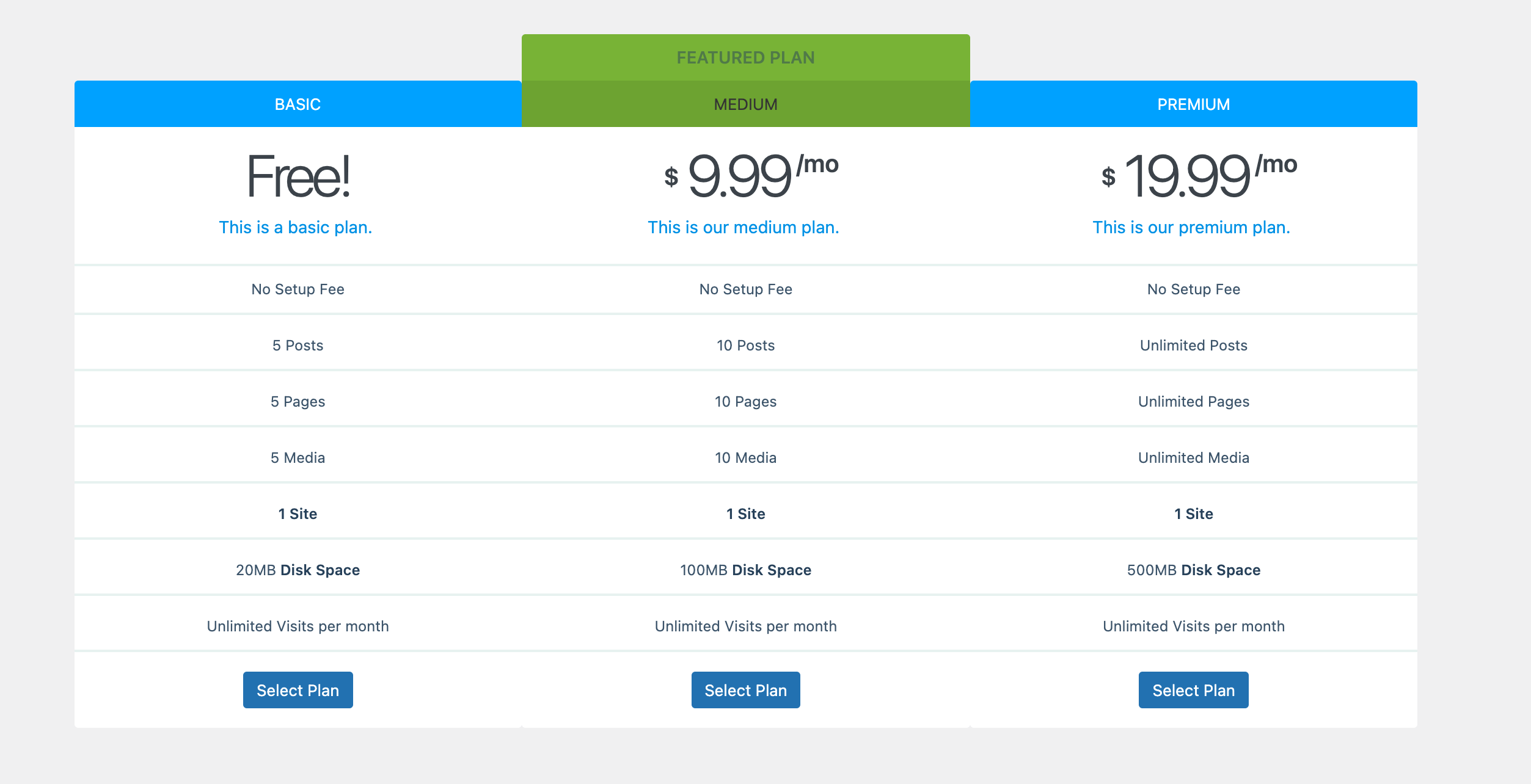
Task: Click Select Plan for Medium plan
Action: click(745, 690)
